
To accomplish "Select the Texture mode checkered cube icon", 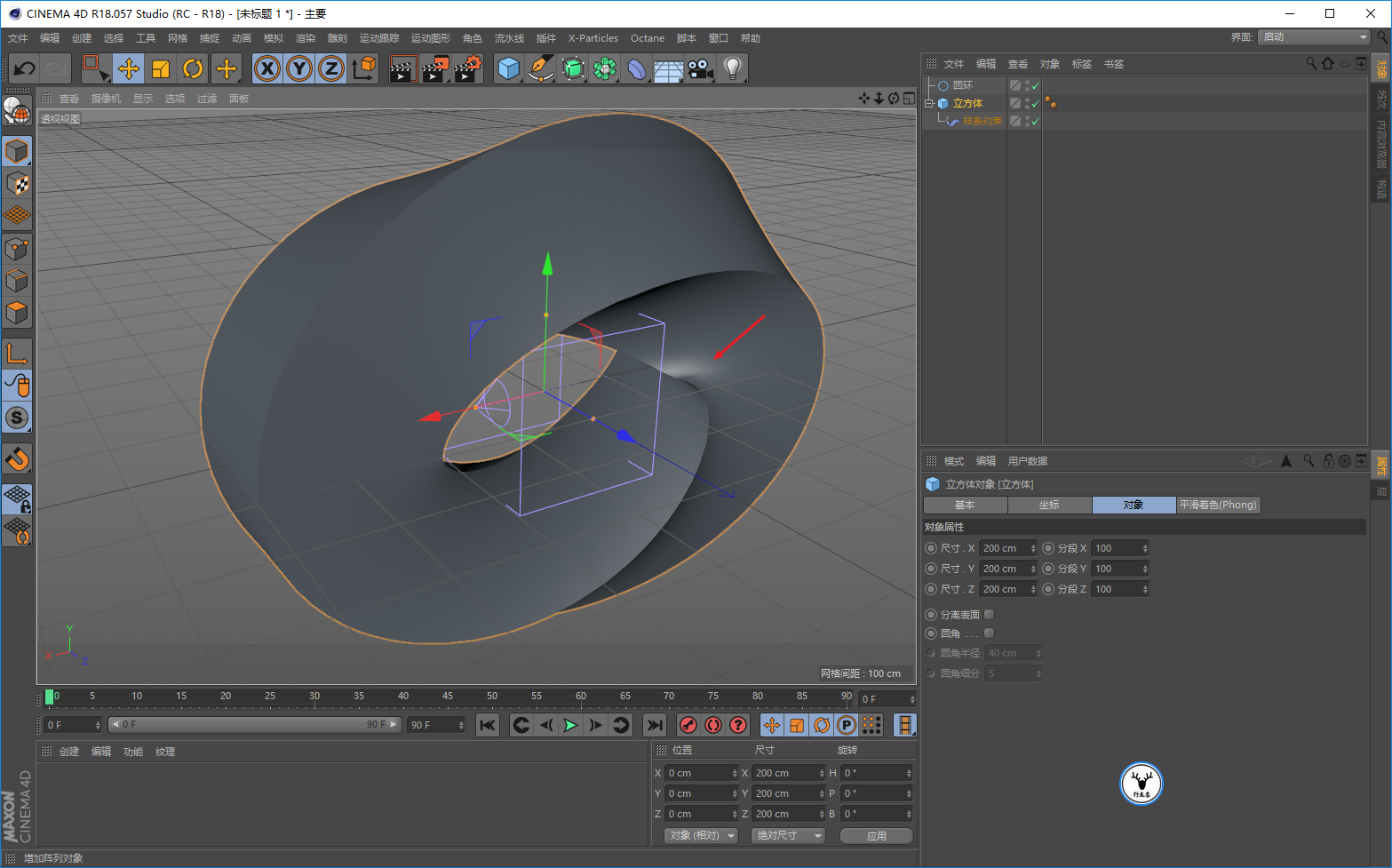I will click(17, 184).
